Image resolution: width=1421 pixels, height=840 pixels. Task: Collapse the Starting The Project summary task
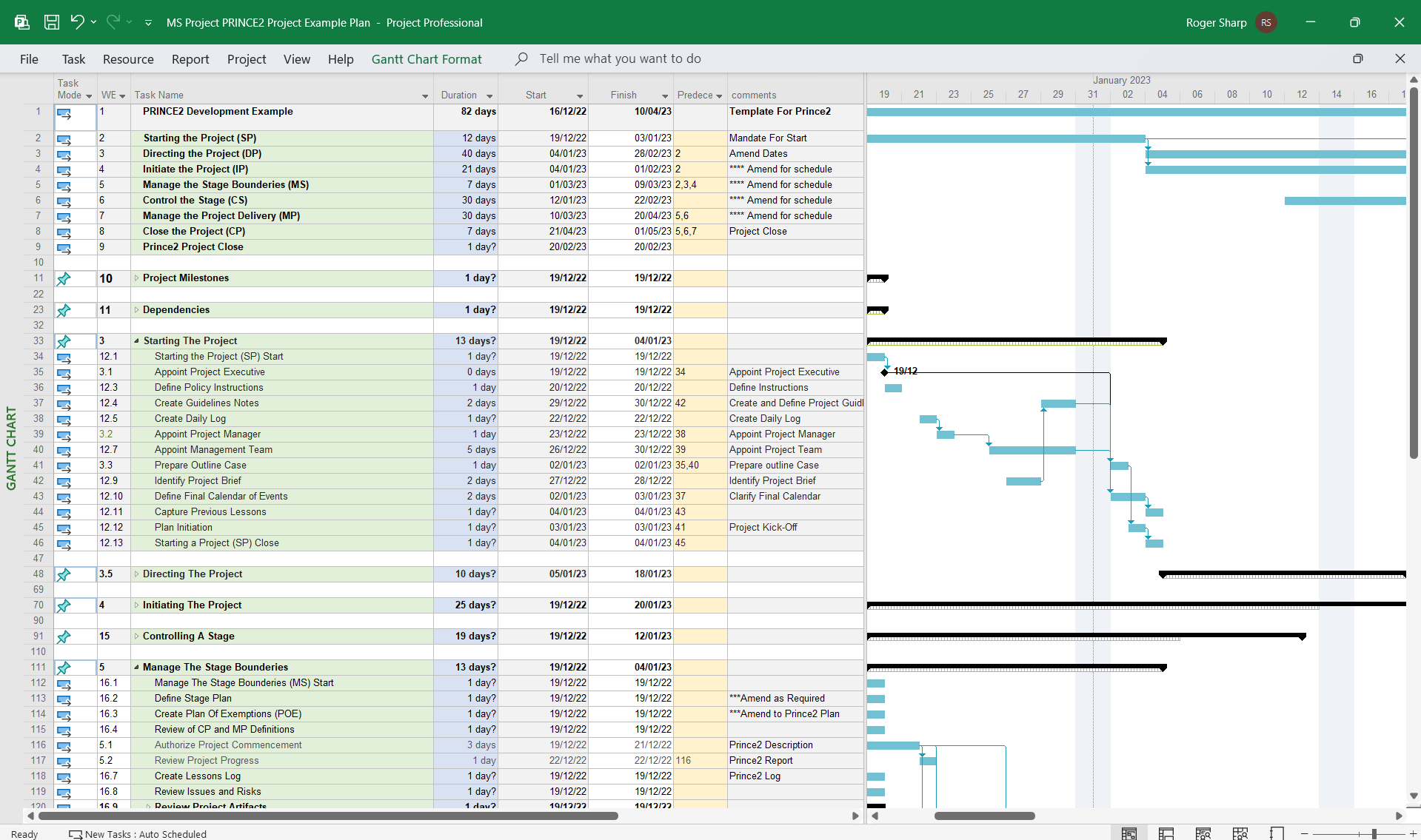tap(136, 341)
